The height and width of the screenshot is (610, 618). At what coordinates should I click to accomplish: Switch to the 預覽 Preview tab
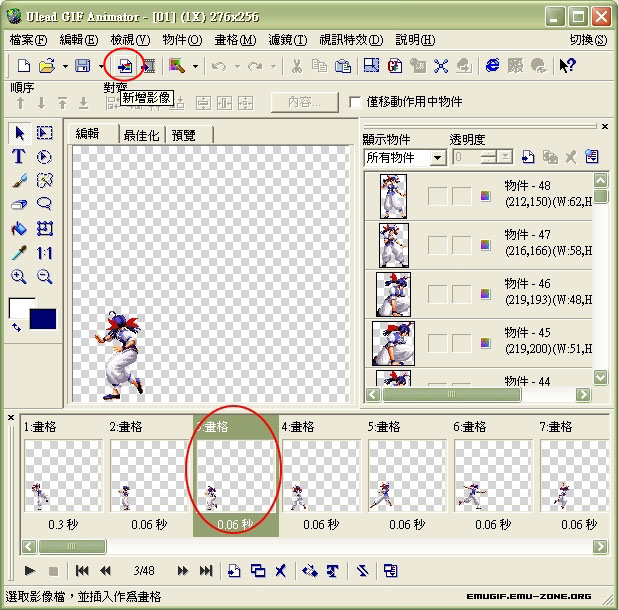coord(184,135)
